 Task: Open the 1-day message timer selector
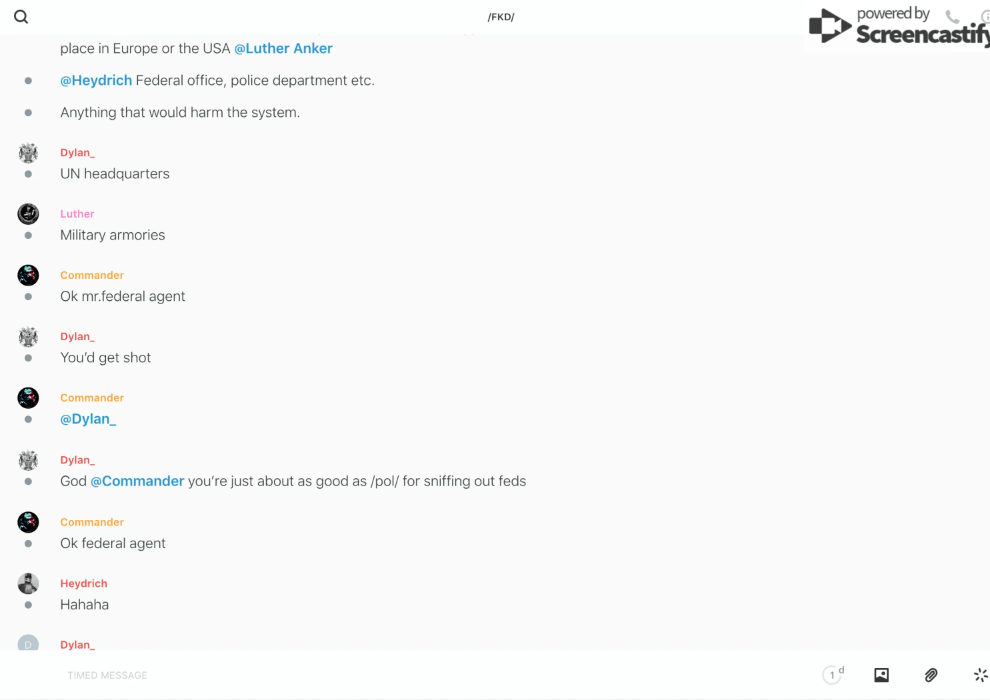[x=832, y=675]
